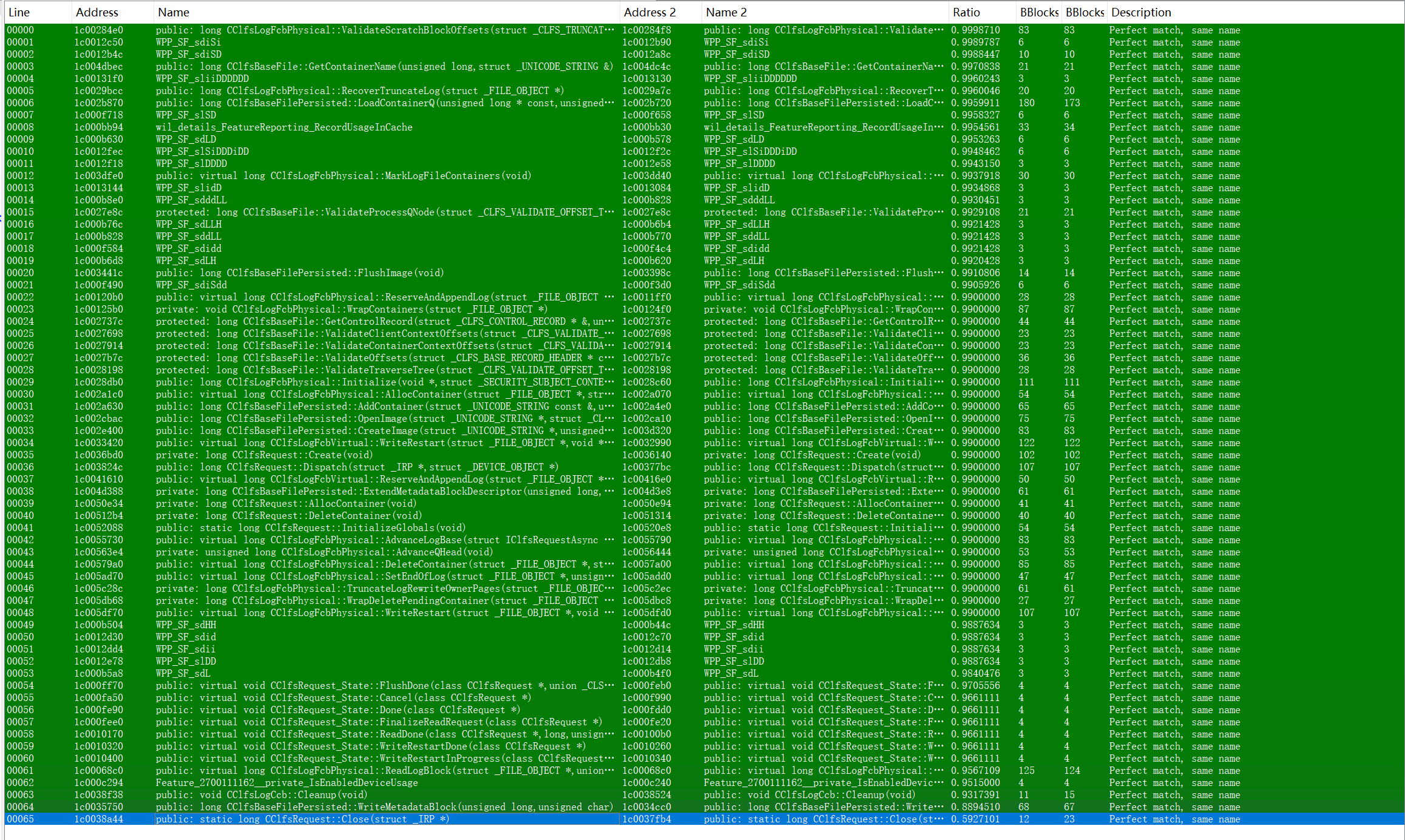
Task: Select row 00035 CClfsRequest::Create
Action: 264,455
